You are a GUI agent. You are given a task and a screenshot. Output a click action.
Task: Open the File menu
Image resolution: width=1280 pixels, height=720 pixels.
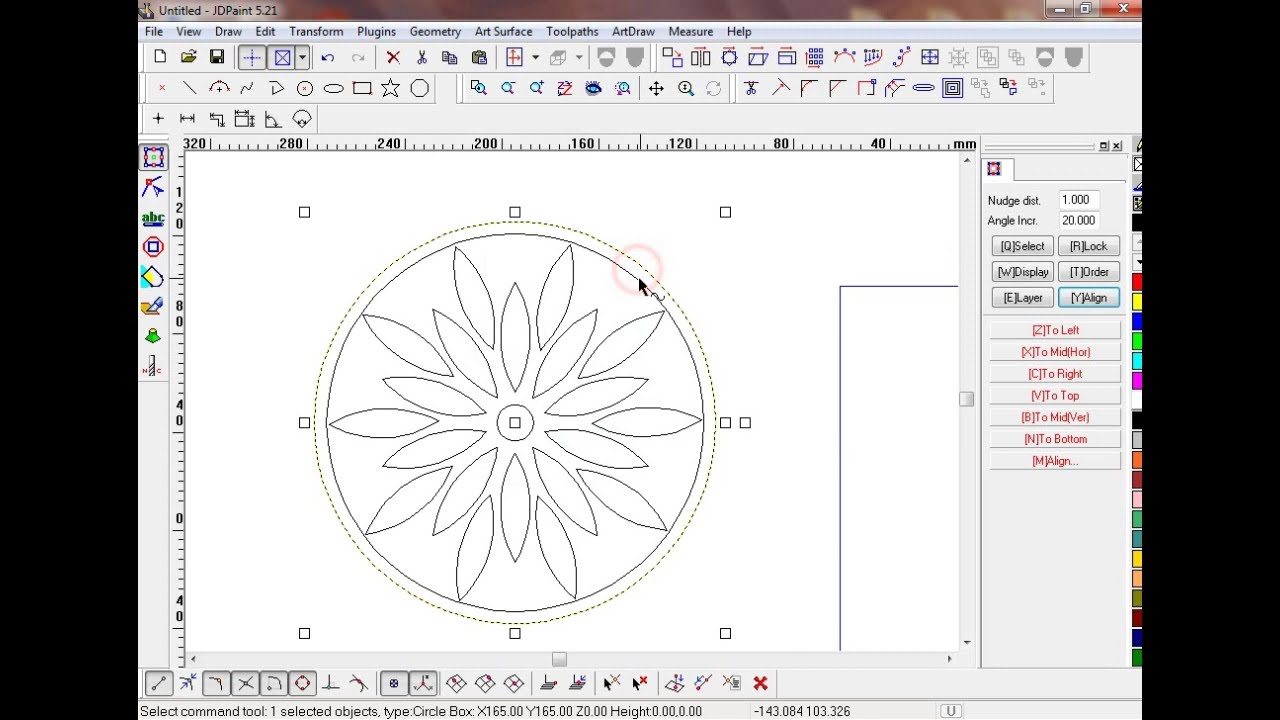coord(154,32)
